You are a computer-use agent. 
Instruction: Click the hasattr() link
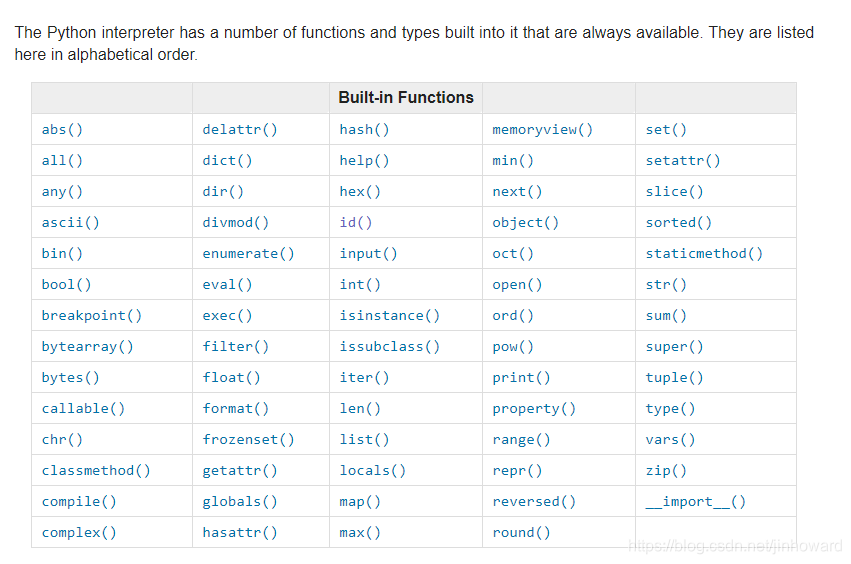[240, 531]
